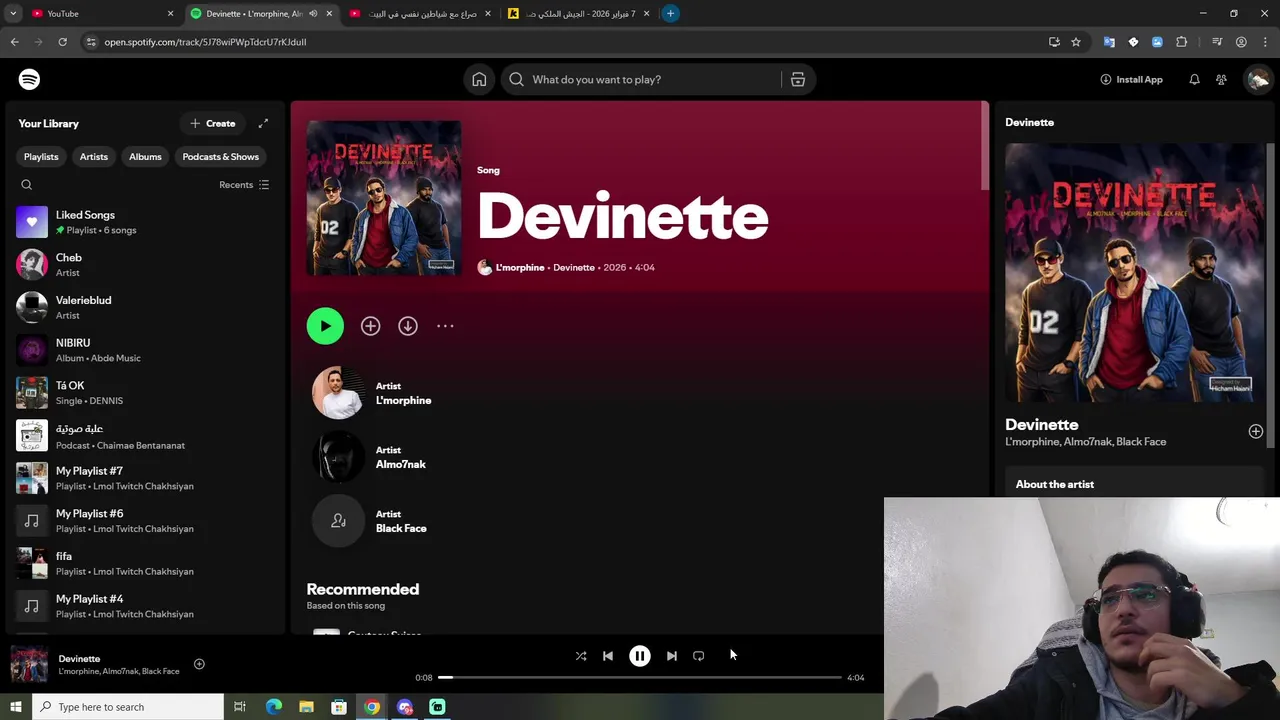The height and width of the screenshot is (720, 1280).
Task: Open a new browser tab
Action: point(670,13)
